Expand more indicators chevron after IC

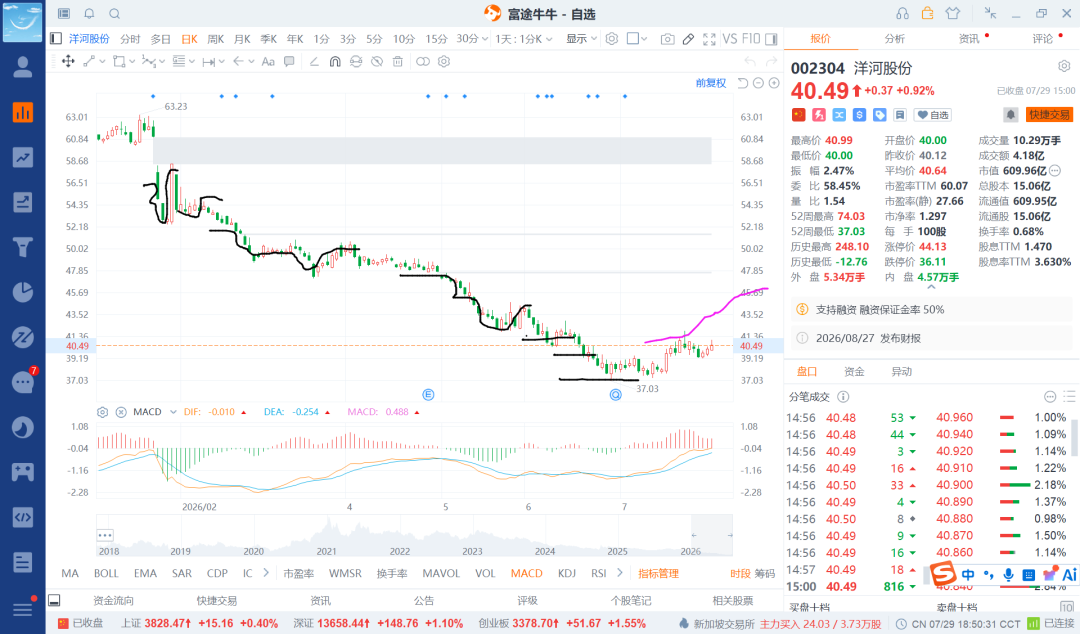click(266, 573)
